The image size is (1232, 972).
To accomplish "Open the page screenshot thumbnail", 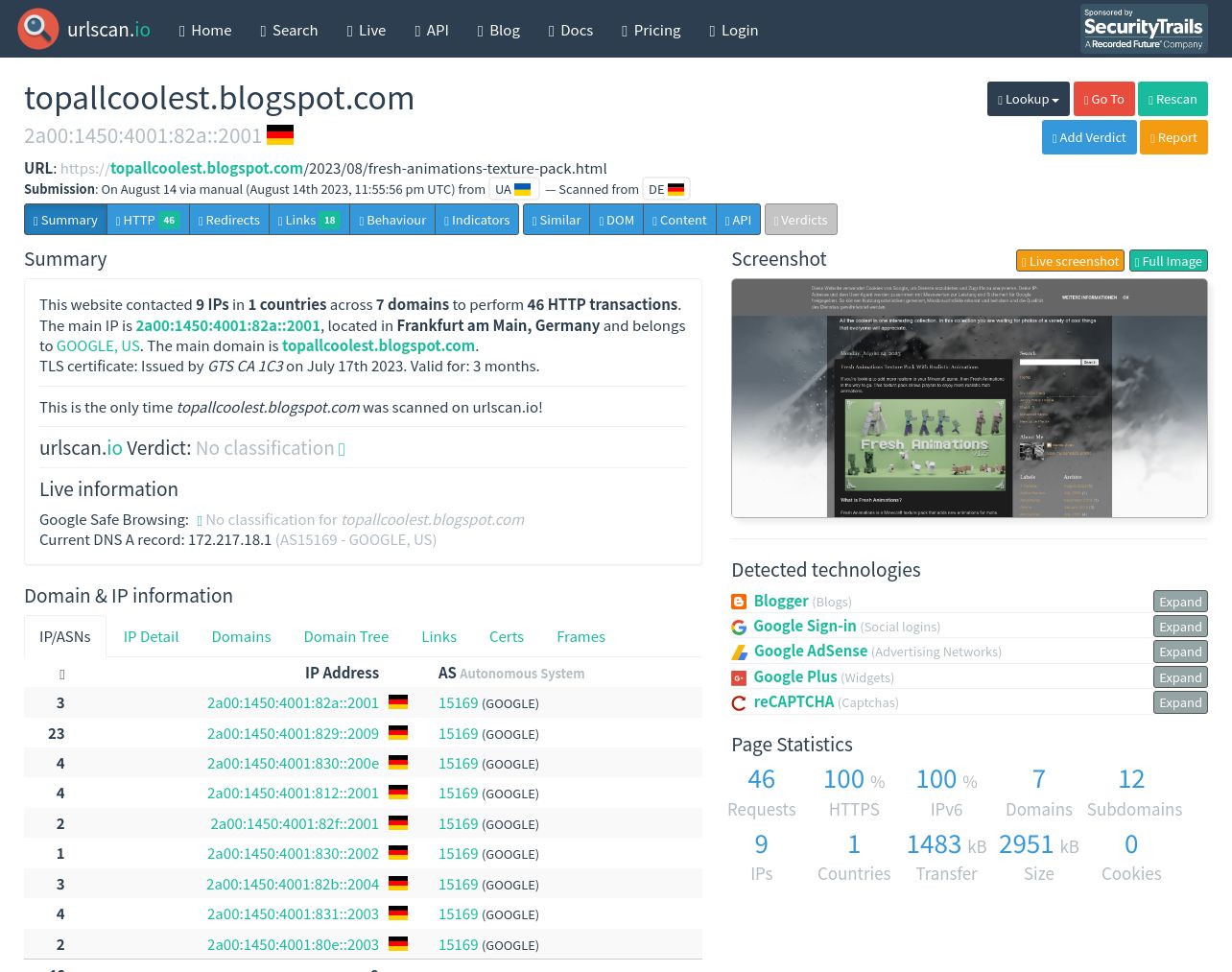I will click(969, 398).
